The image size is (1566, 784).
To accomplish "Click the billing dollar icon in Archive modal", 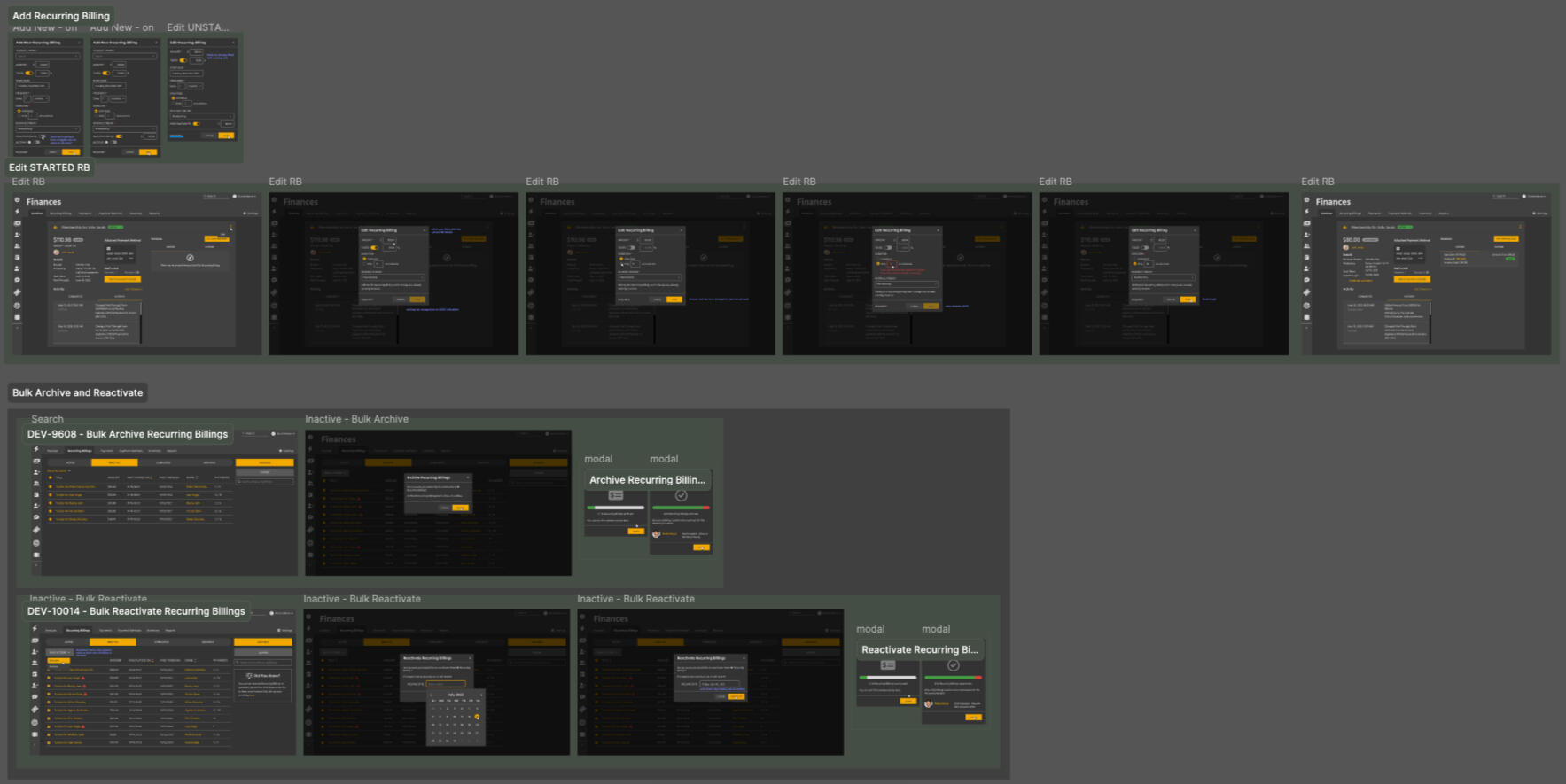I will 616,495.
